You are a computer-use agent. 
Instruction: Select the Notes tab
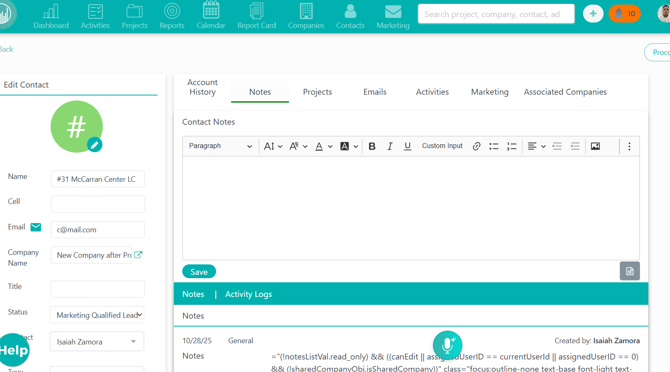point(260,92)
